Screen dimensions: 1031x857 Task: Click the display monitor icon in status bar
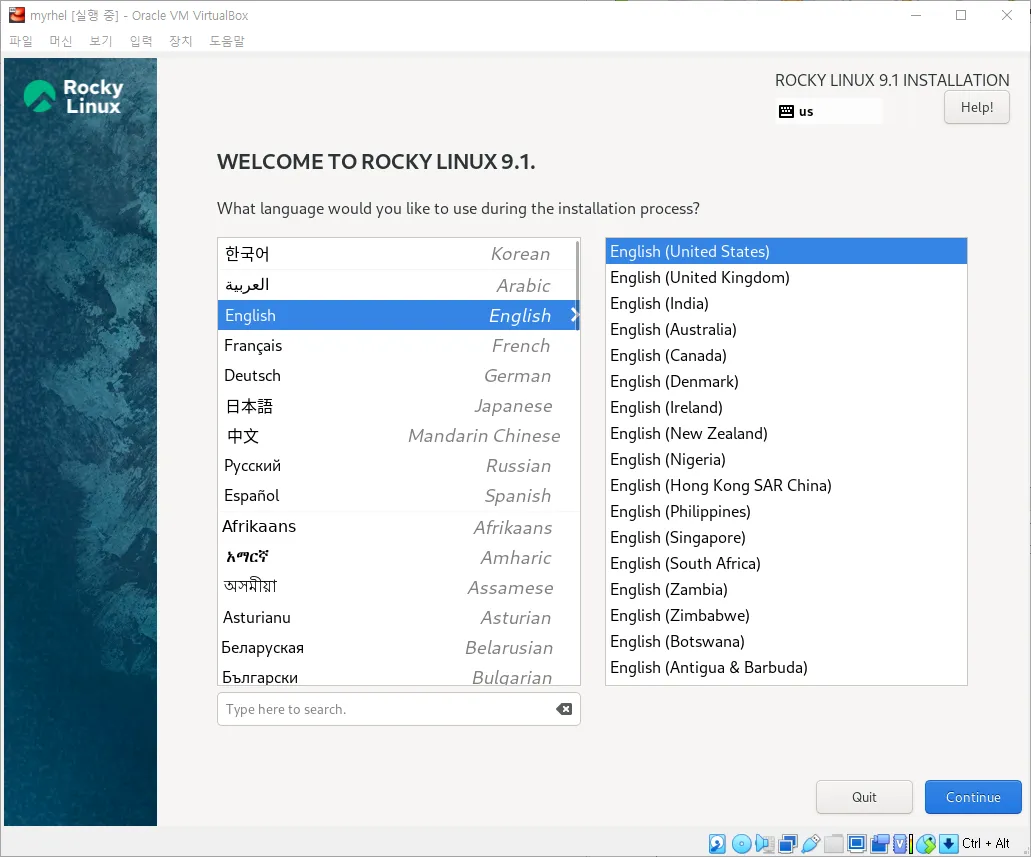[857, 844]
